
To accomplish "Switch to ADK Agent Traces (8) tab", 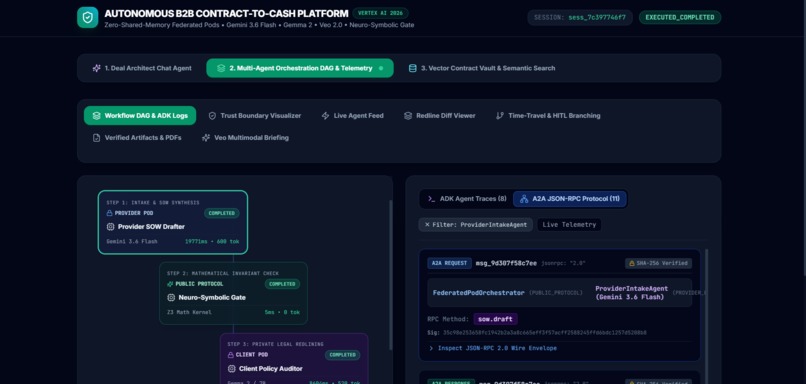I will pyautogui.click(x=467, y=198).
